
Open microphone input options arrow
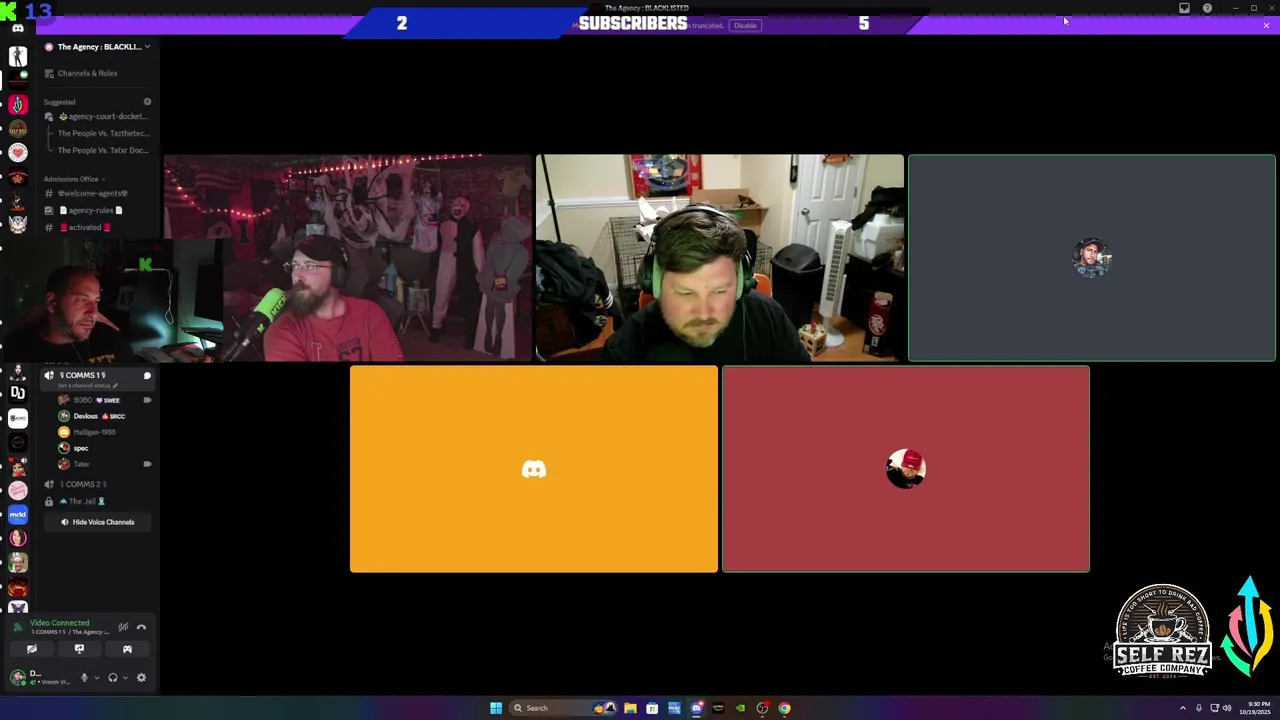(96, 678)
